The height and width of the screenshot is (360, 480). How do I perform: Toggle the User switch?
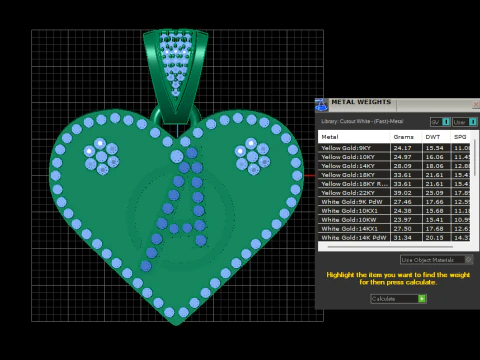point(465,122)
